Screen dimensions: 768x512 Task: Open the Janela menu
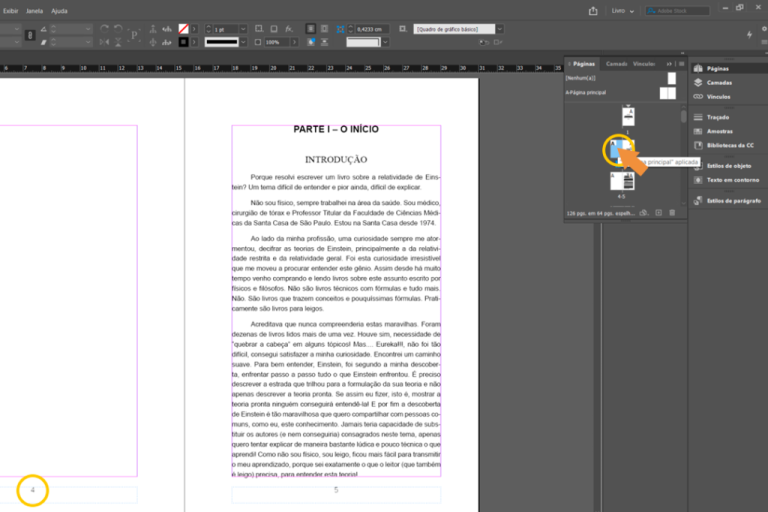[x=34, y=11]
